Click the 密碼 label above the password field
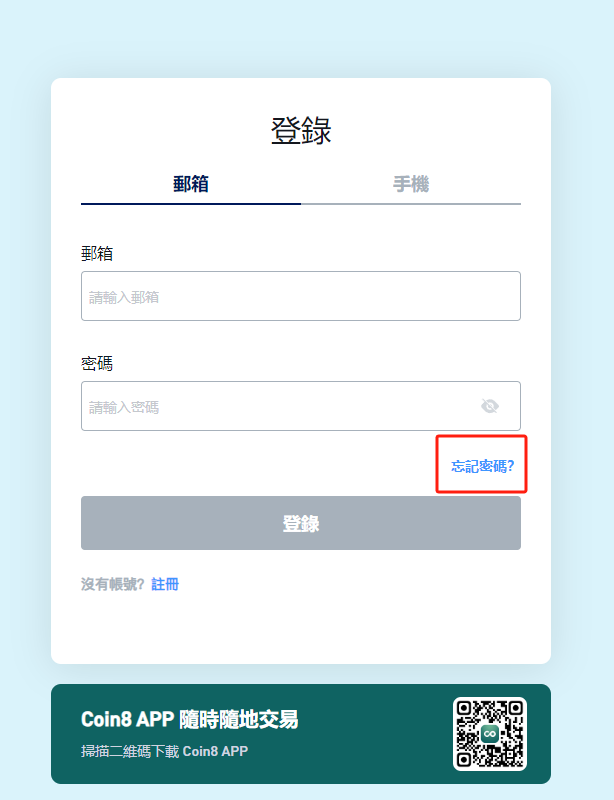 [x=97, y=364]
